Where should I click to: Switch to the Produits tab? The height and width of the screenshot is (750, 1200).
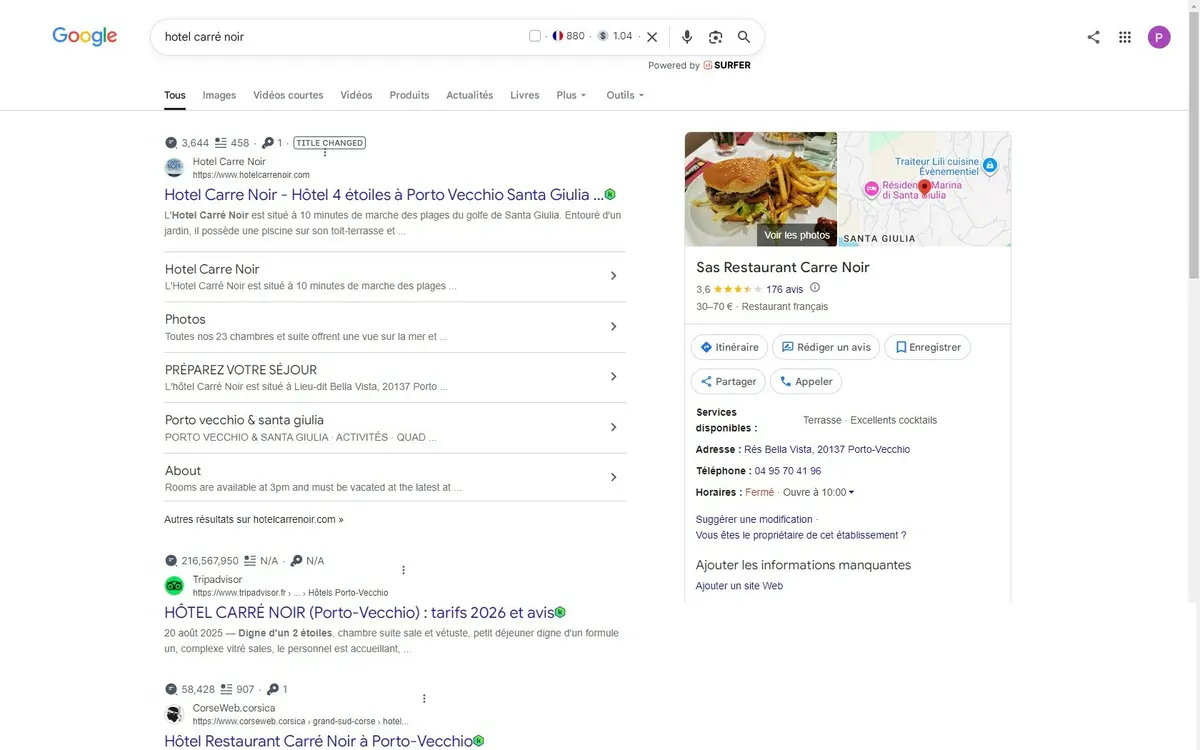point(409,95)
